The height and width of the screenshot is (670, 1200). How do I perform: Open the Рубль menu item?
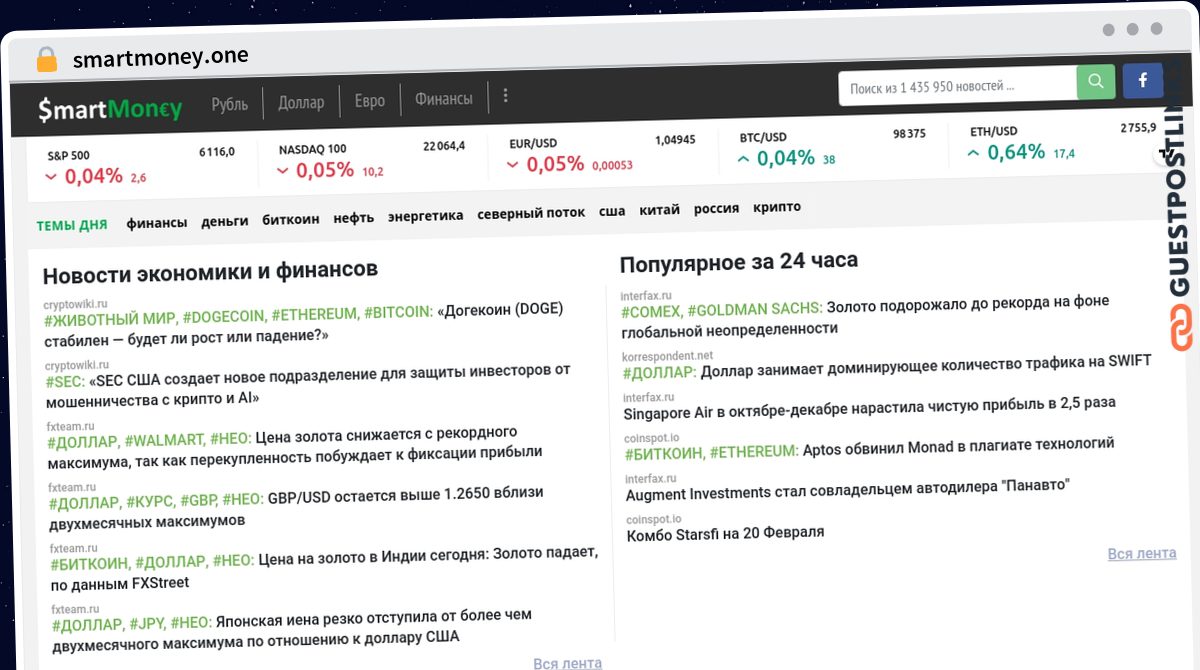[230, 104]
